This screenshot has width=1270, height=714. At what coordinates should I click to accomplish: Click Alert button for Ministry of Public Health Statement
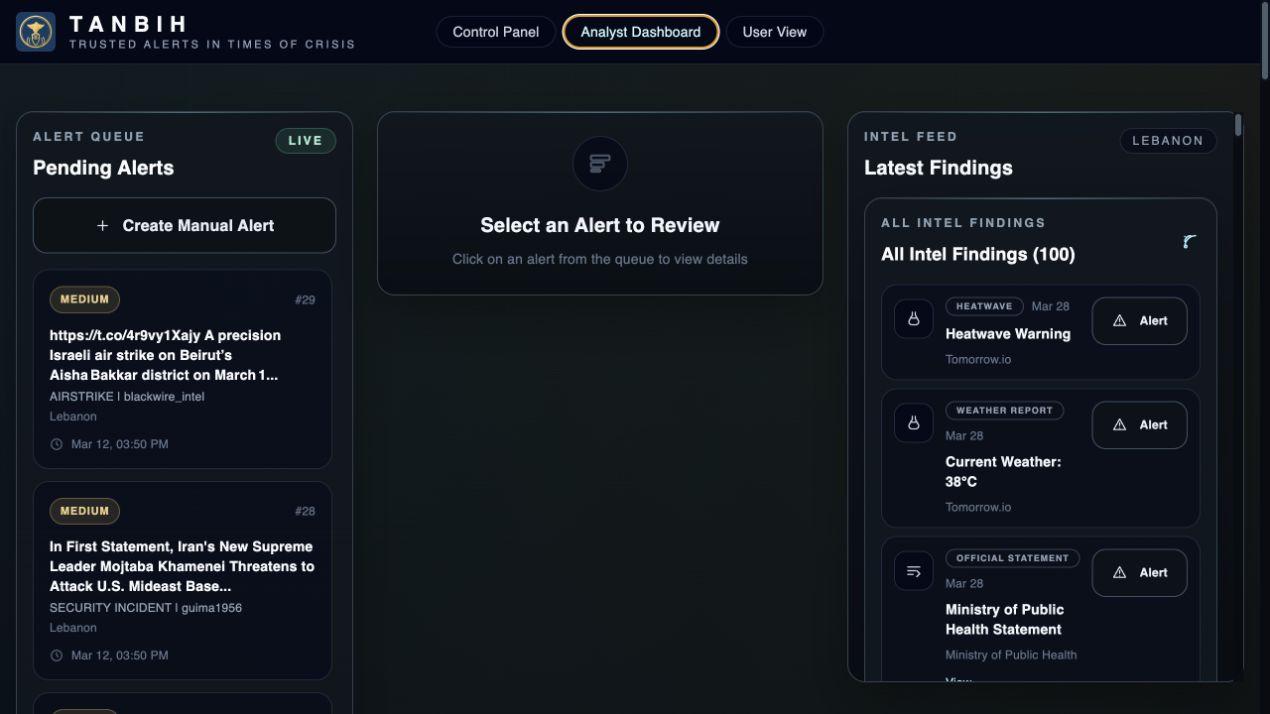1139,573
